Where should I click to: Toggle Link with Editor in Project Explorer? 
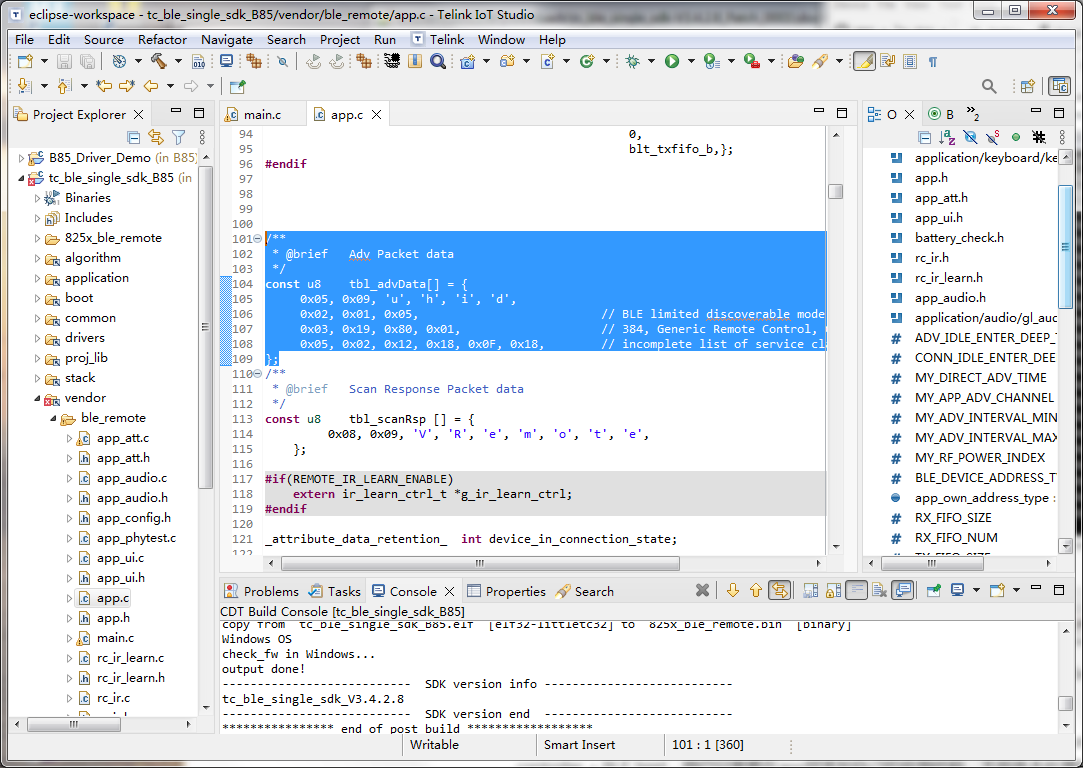(x=156, y=137)
